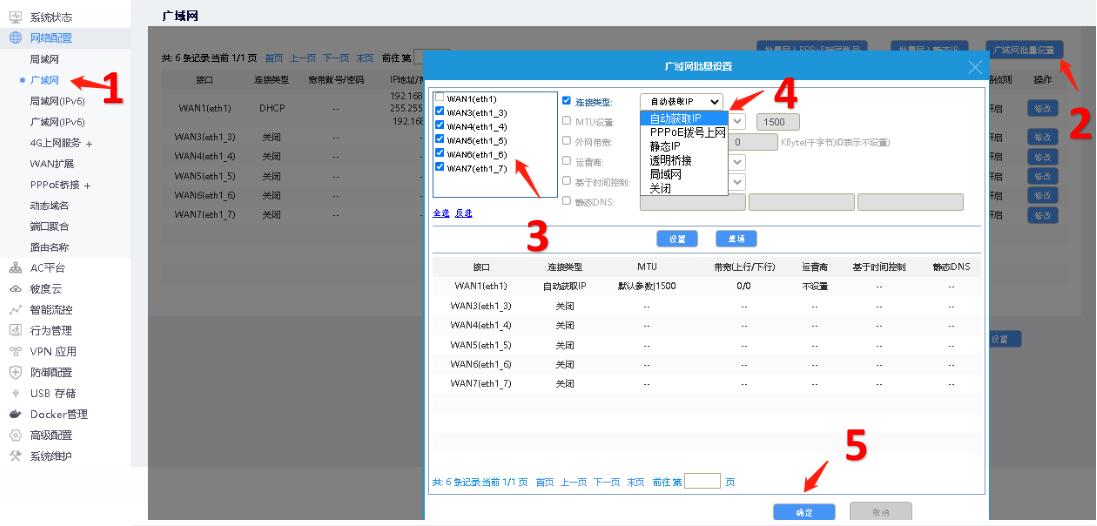
Task: Click the Docker管理 whale icon in sidebar
Action: (15, 414)
